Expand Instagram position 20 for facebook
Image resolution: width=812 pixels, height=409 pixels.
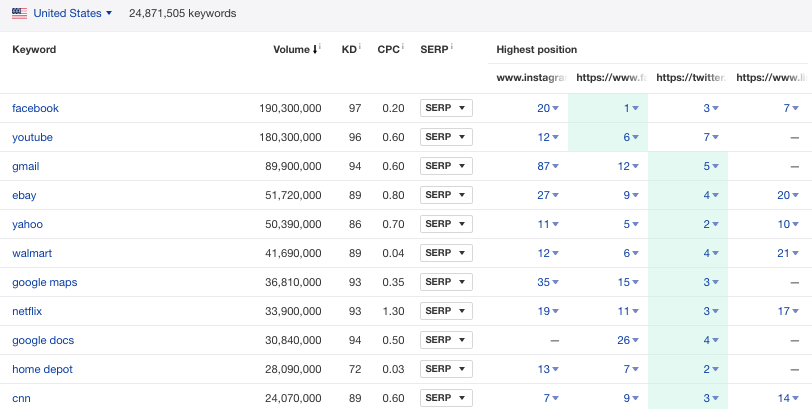(548, 108)
